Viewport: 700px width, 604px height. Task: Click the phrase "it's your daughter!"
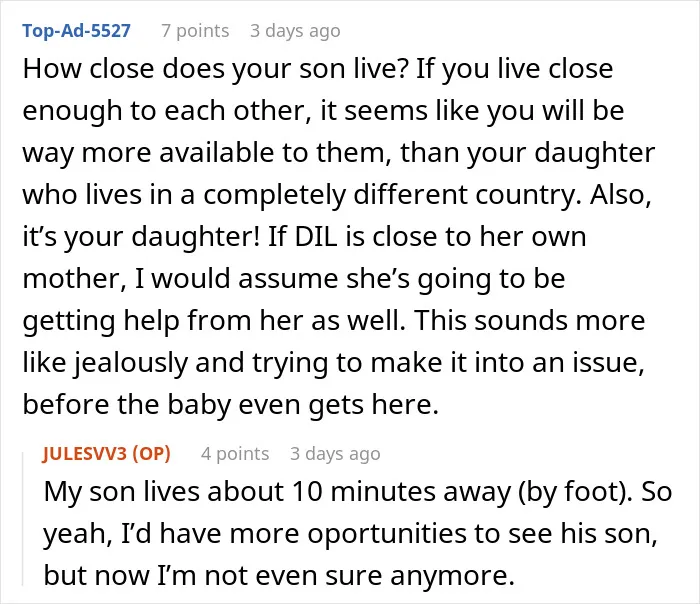tap(141, 237)
